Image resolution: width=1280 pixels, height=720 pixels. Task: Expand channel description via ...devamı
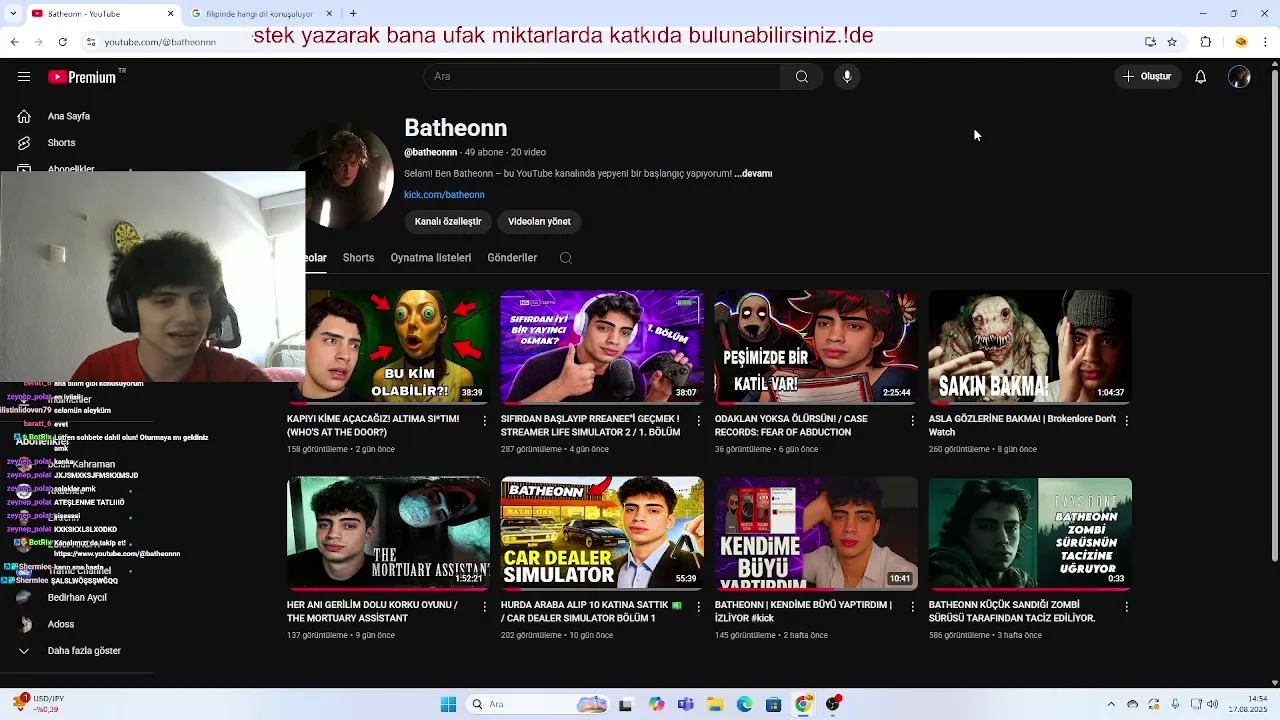(x=753, y=174)
